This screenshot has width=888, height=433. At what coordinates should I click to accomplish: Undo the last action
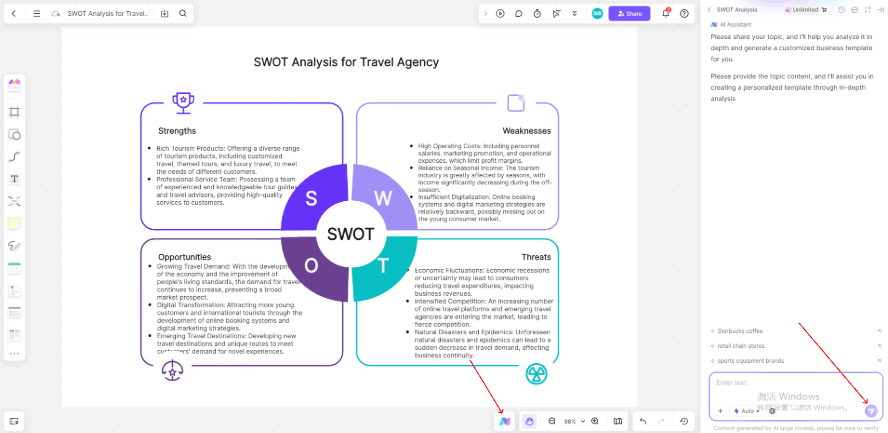coord(642,421)
